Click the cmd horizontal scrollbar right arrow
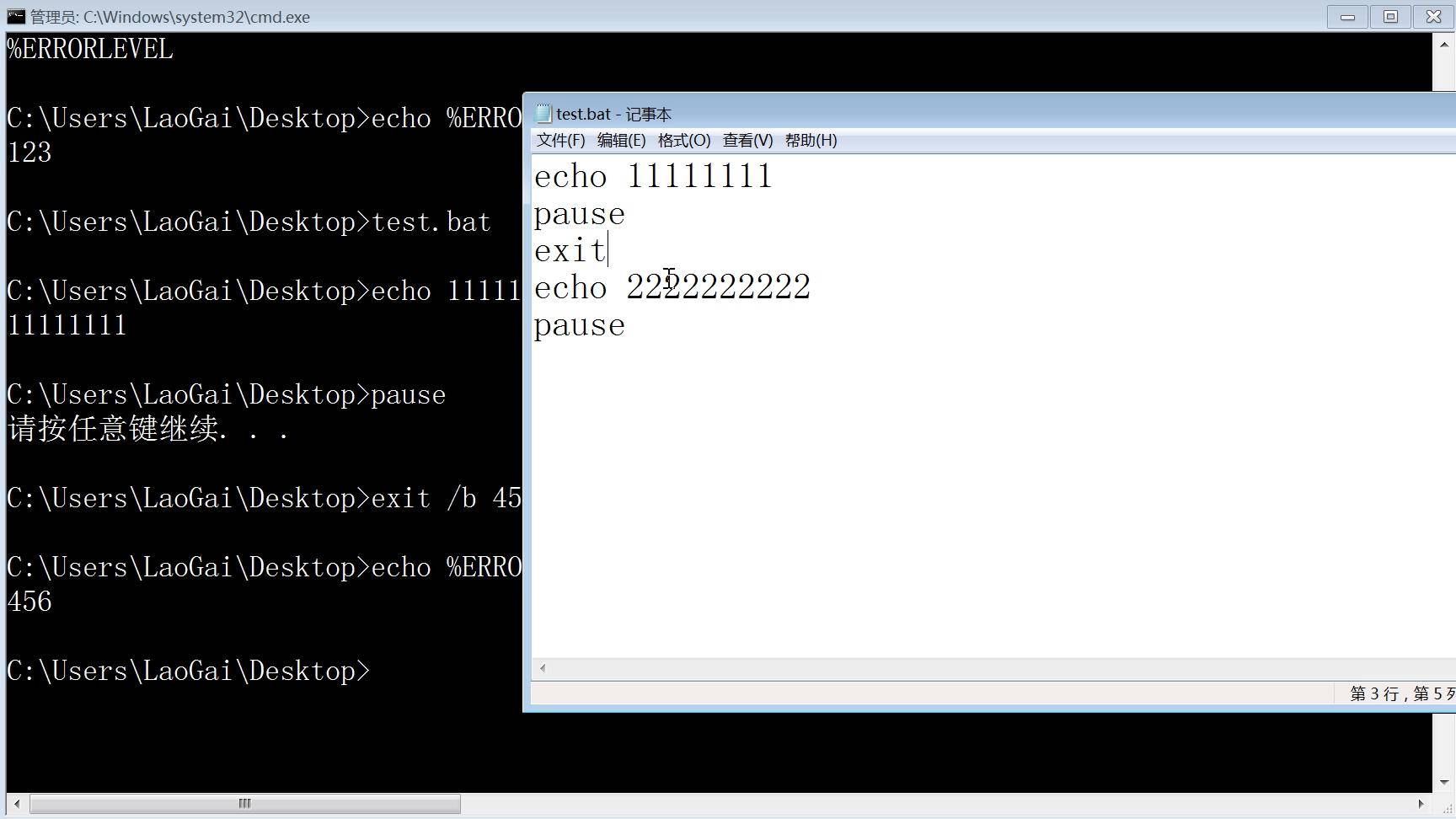 pos(1421,803)
